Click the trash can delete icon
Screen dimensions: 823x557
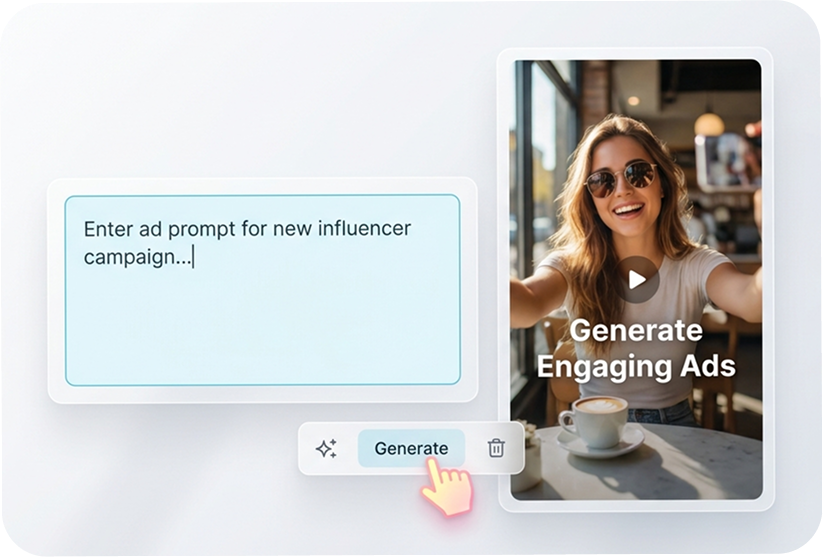tap(496, 448)
